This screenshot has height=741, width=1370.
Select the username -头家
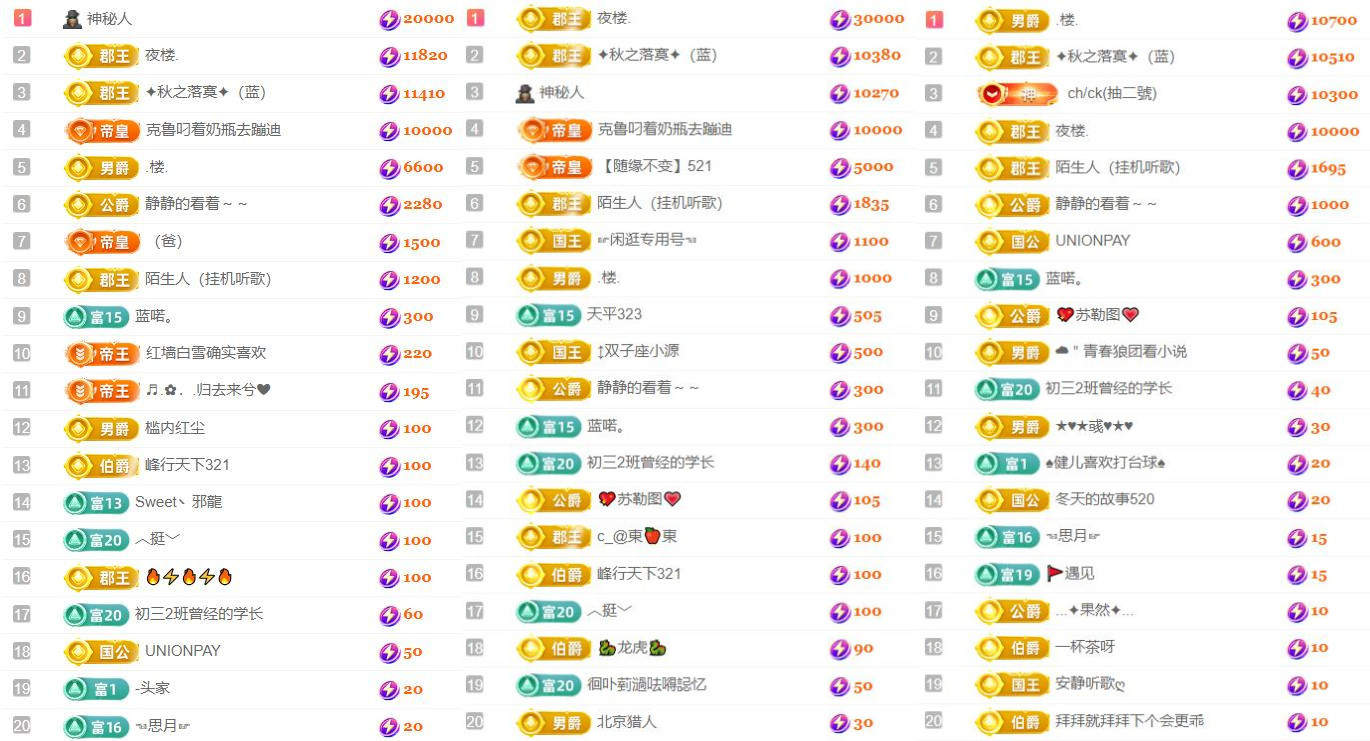click(x=153, y=689)
